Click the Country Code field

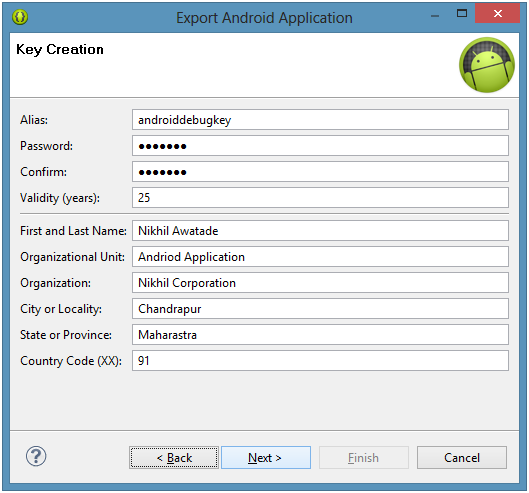[x=320, y=360]
